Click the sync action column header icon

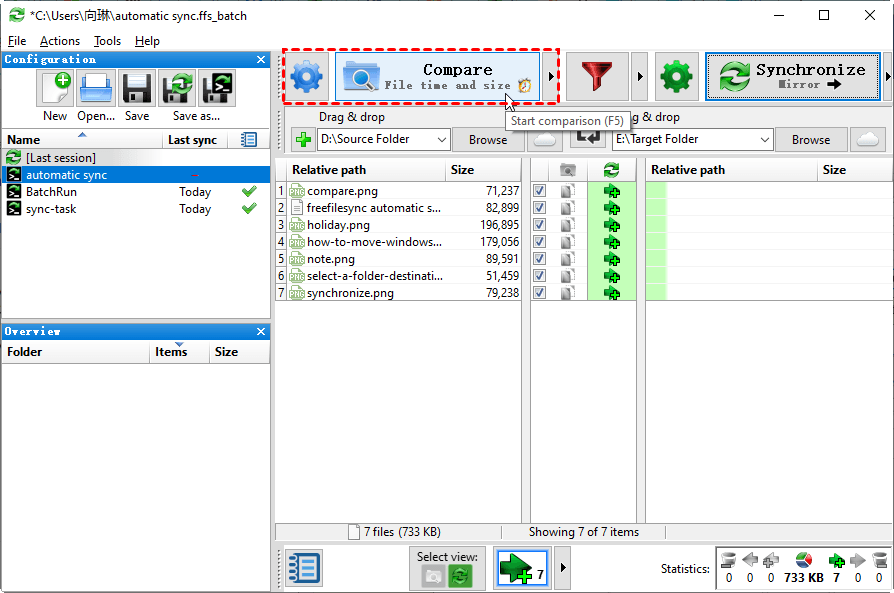612,170
